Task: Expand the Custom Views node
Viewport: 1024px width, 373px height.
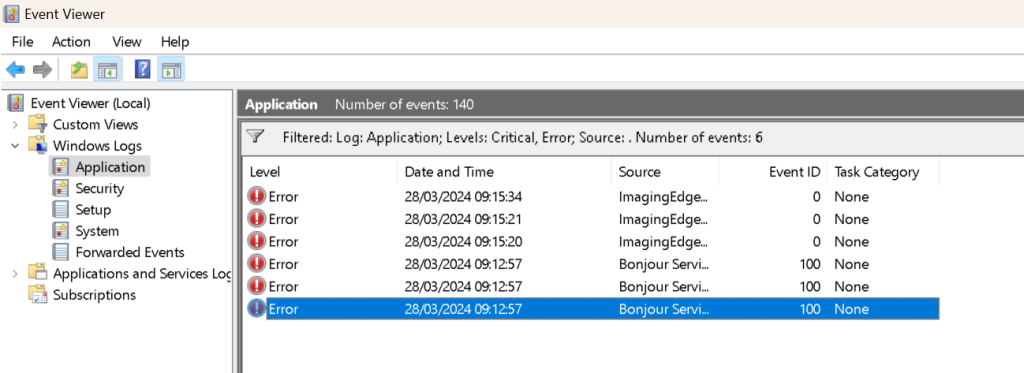Action: [15, 124]
